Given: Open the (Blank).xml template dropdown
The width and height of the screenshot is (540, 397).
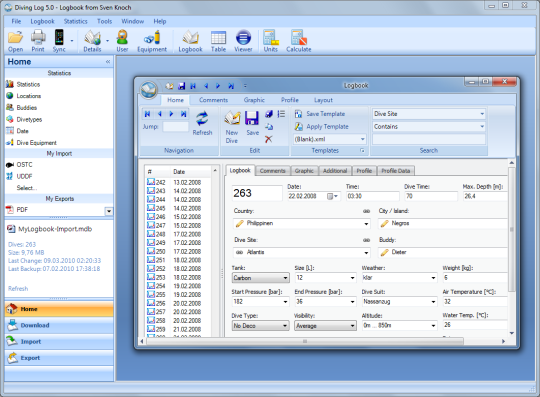Looking at the screenshot, I should point(362,139).
